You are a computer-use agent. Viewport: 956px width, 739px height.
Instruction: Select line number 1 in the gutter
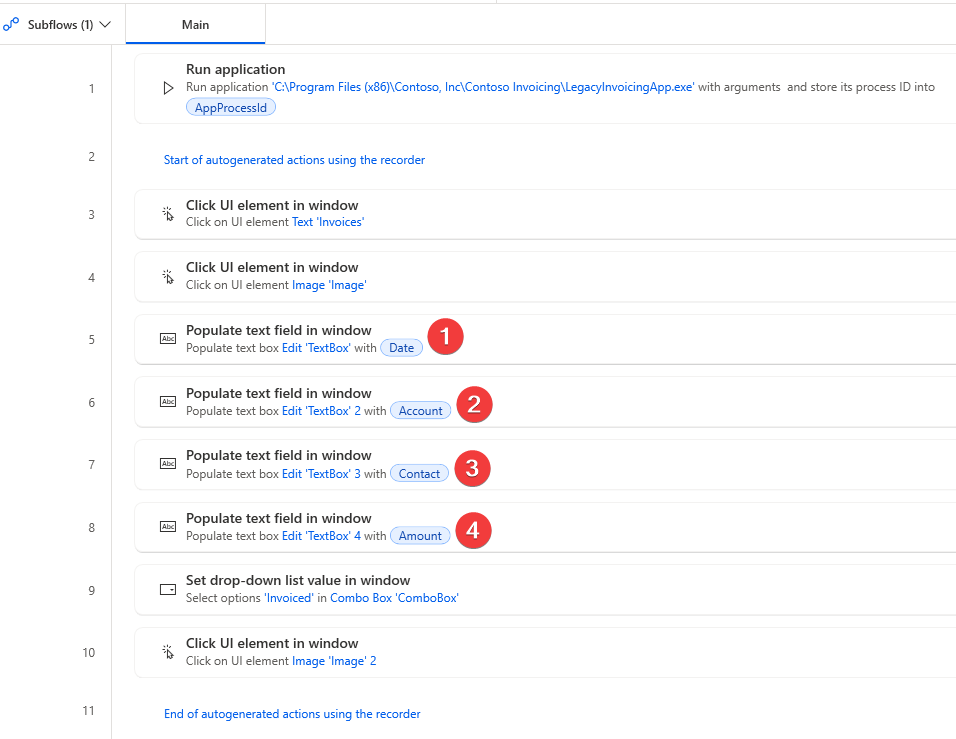pos(91,89)
